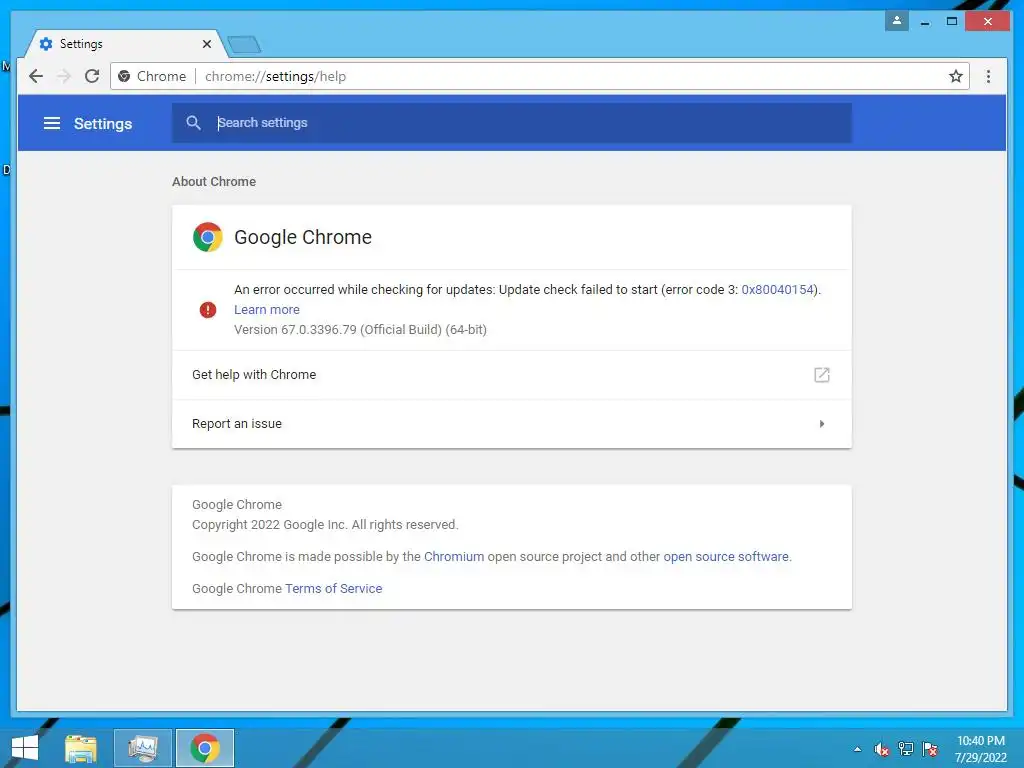Open the Settings hamburger menu

tap(52, 123)
